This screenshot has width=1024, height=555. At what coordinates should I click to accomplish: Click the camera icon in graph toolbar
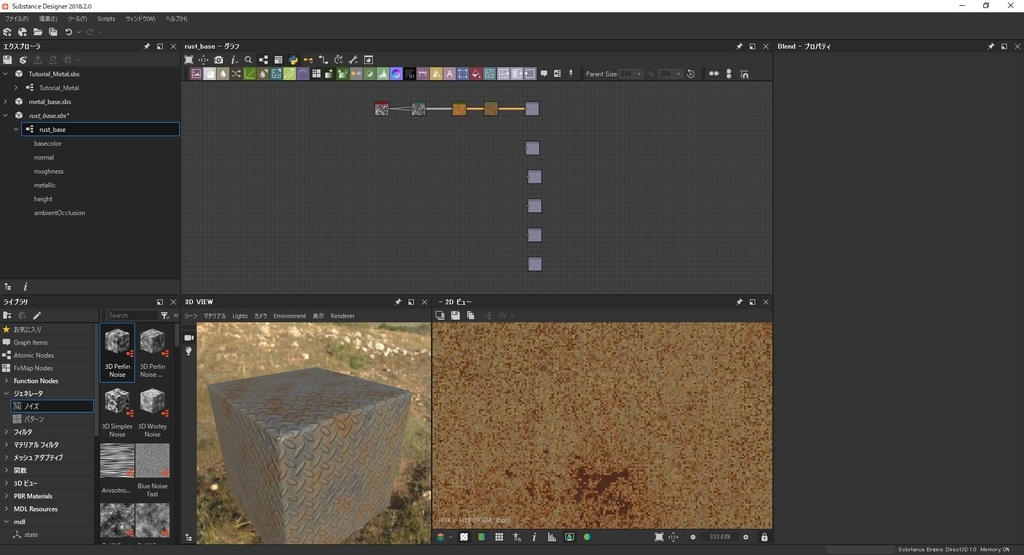219,60
